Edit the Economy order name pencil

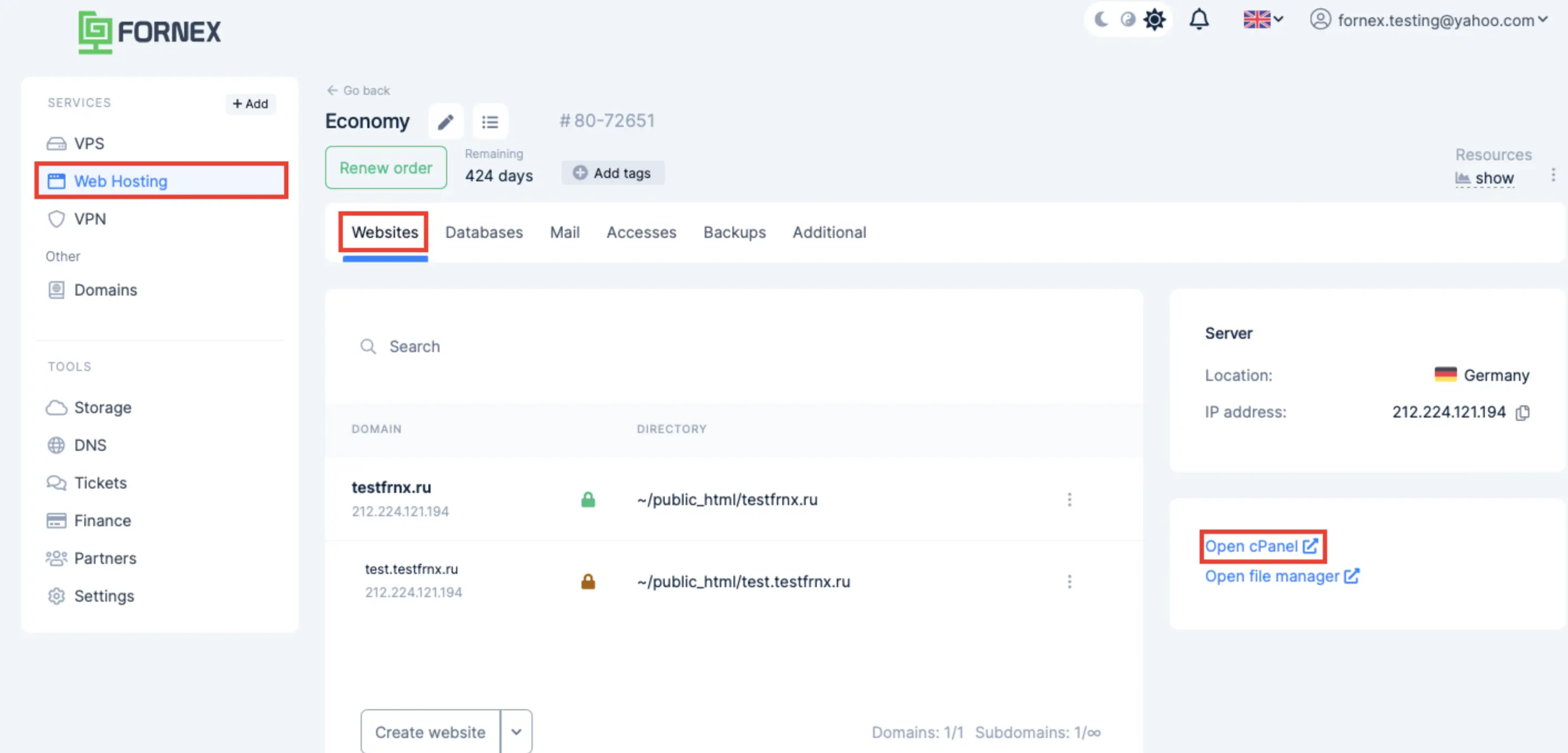[446, 121]
